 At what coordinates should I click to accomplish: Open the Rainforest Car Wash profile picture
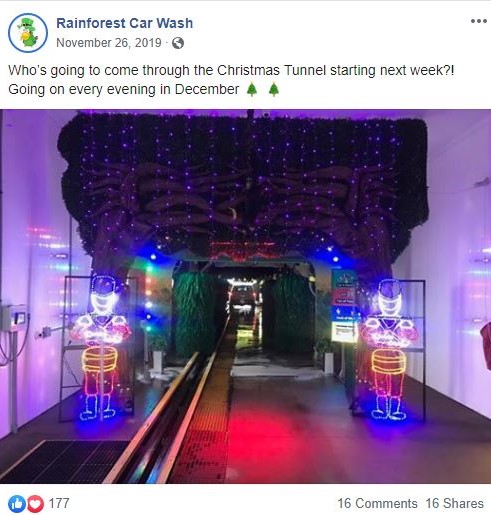[x=28, y=33]
